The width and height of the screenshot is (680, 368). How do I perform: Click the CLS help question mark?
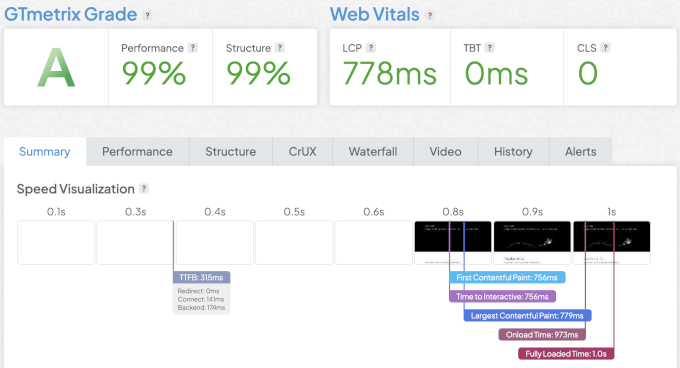click(605, 48)
